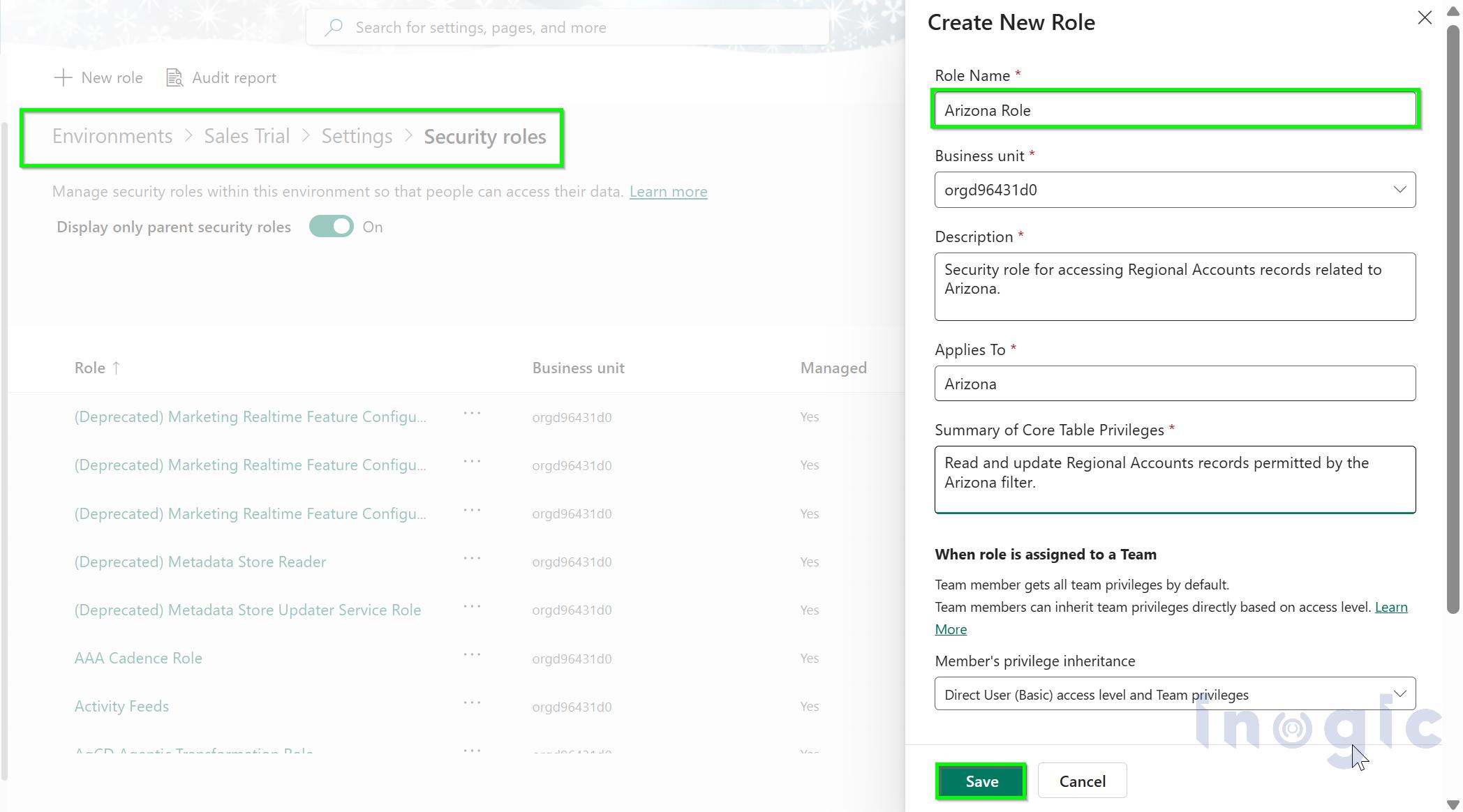Viewport: 1463px width, 812px height.
Task: Click the panel vertical scrollbar thumb
Action: [x=1453, y=319]
